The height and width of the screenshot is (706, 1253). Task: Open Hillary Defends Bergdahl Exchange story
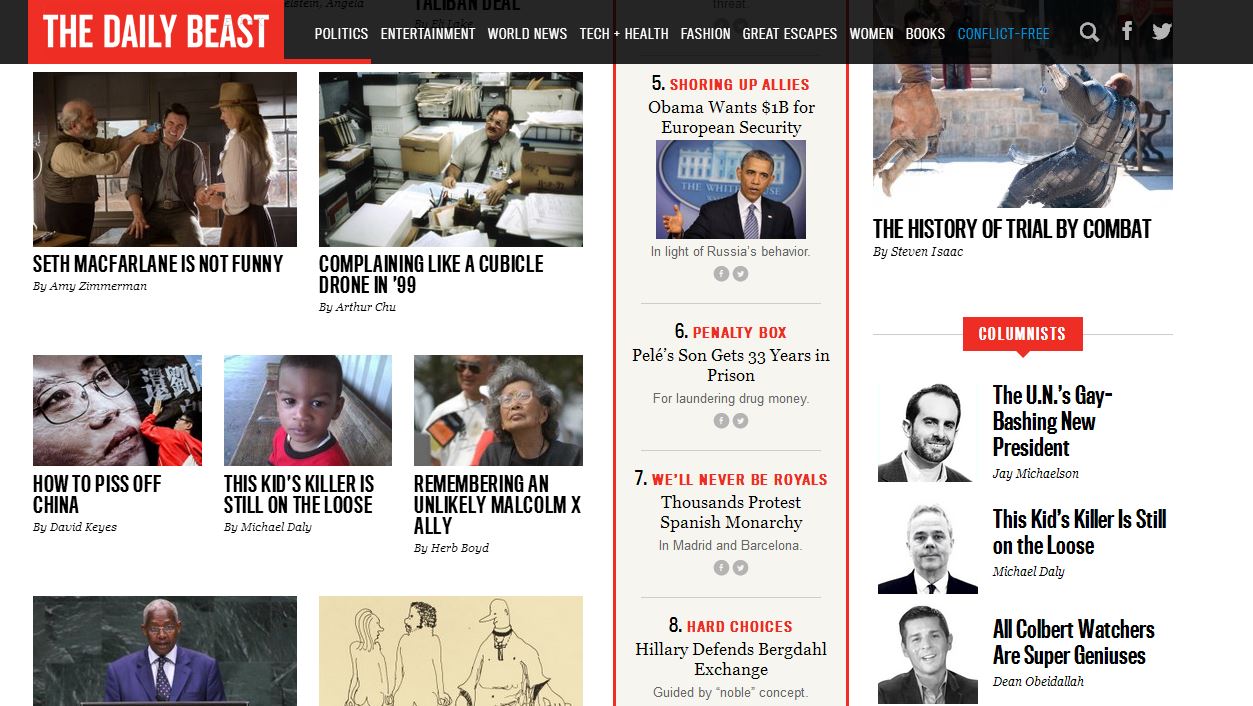[731, 659]
